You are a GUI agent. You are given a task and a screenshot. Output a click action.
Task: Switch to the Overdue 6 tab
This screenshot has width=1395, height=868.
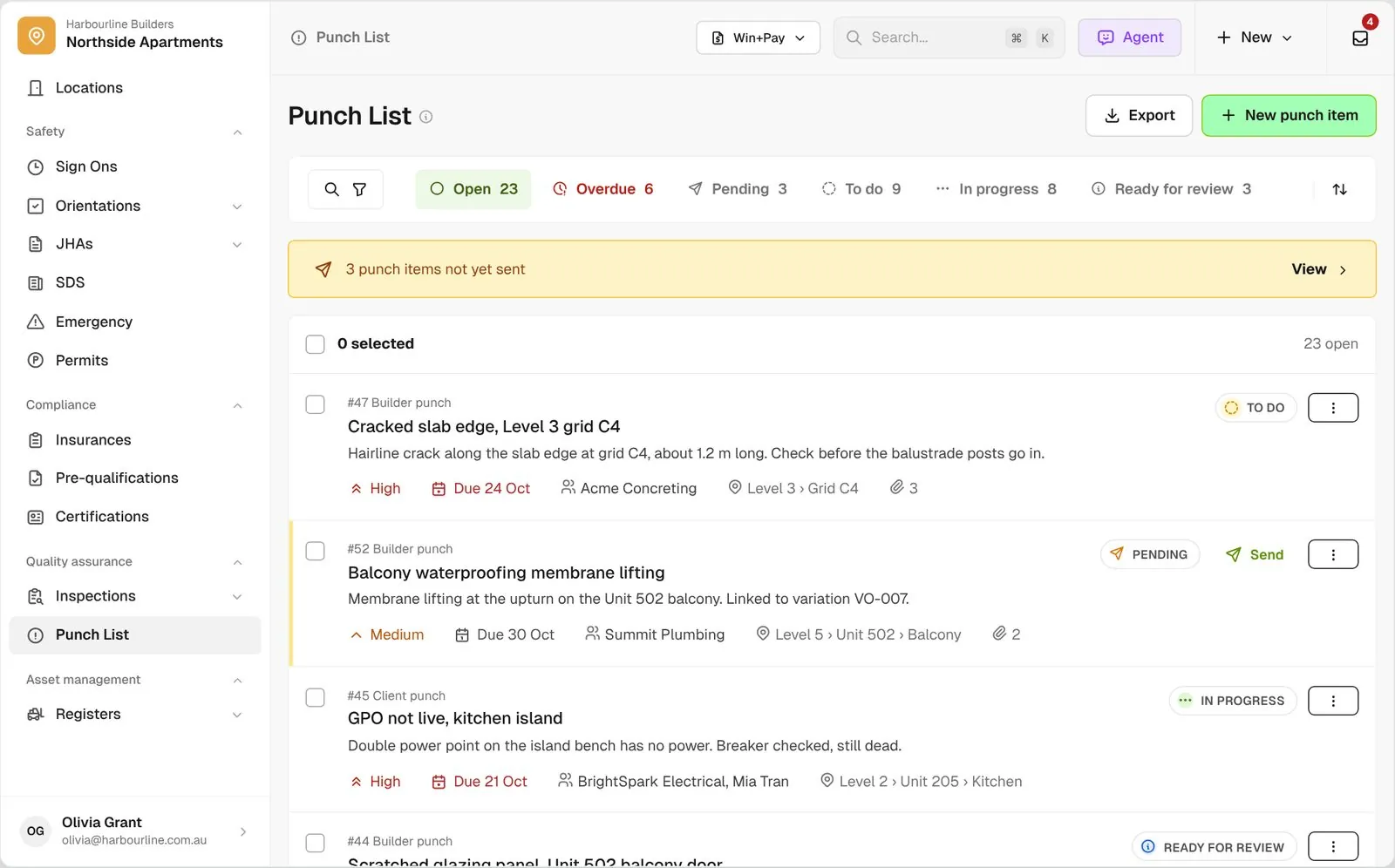pos(603,189)
